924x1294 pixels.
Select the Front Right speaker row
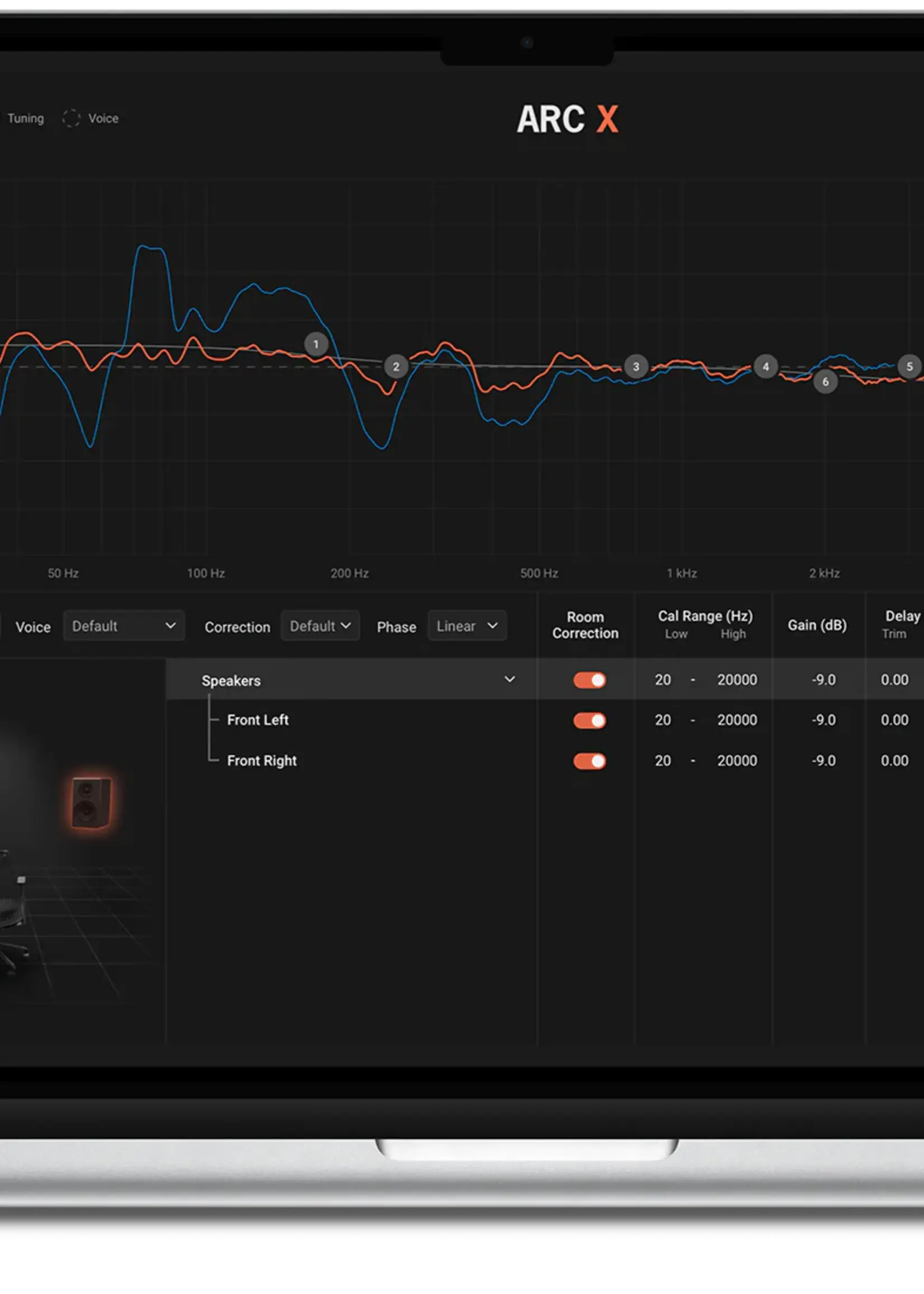pyautogui.click(x=262, y=761)
